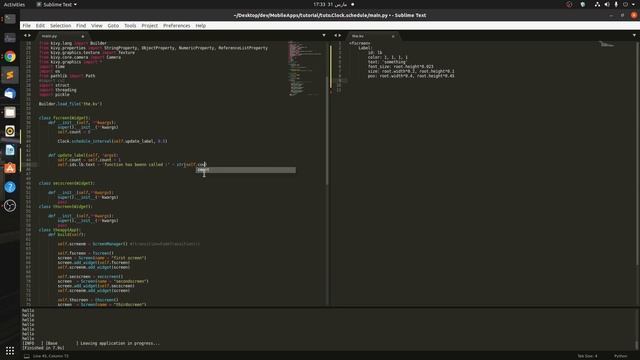Image resolution: width=640 pixels, height=360 pixels.
Task: Select the autocomplete suggestion under the cursor
Action: [x=246, y=170]
